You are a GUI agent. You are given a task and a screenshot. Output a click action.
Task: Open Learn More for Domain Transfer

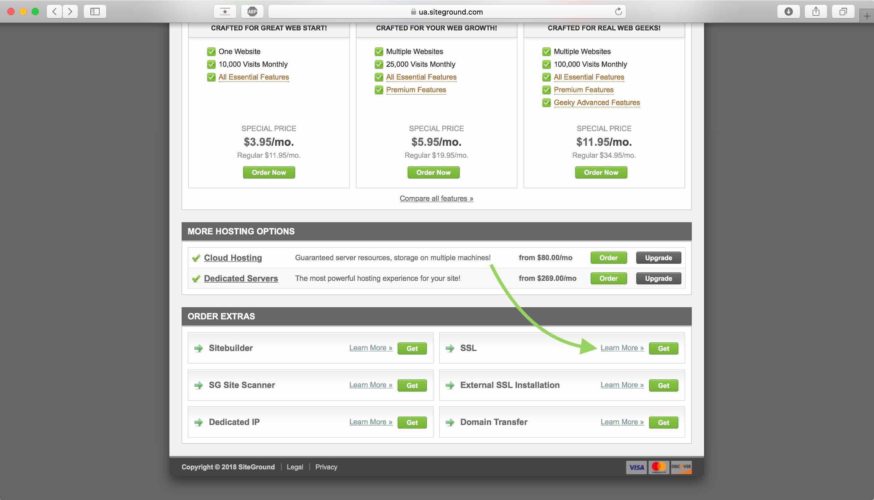tap(622, 422)
